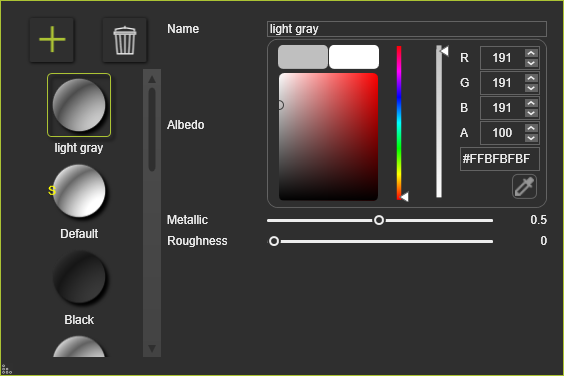This screenshot has width=564, height=376.
Task: Select the partially visible material below Black
Action: tap(79, 346)
